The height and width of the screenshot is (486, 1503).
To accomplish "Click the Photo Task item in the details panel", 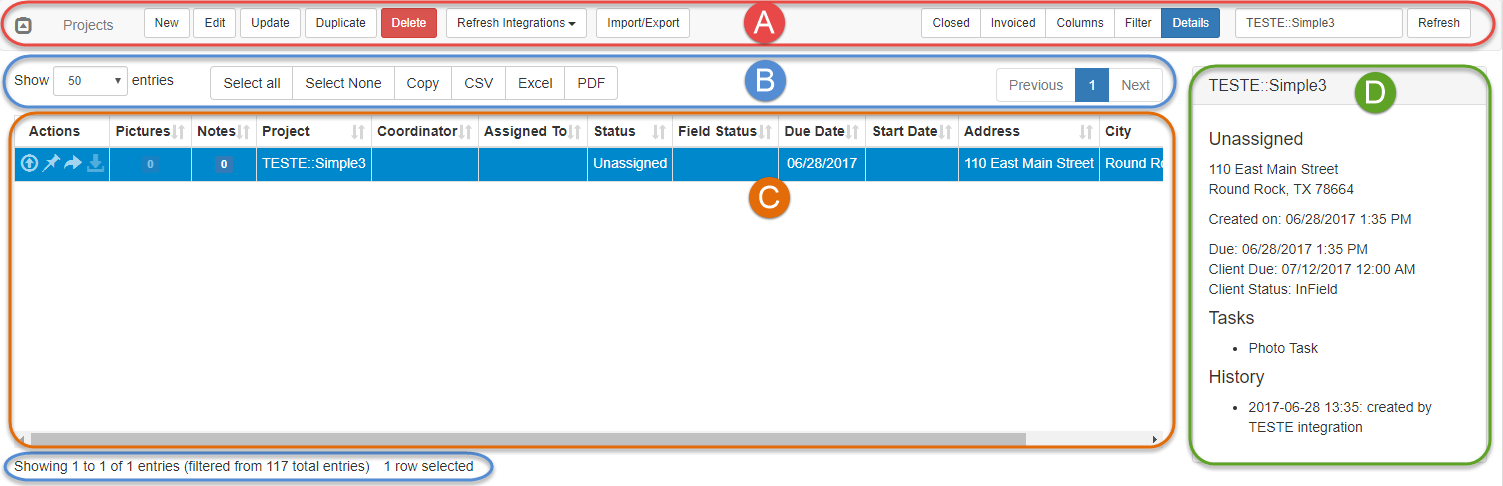I will 1283,348.
